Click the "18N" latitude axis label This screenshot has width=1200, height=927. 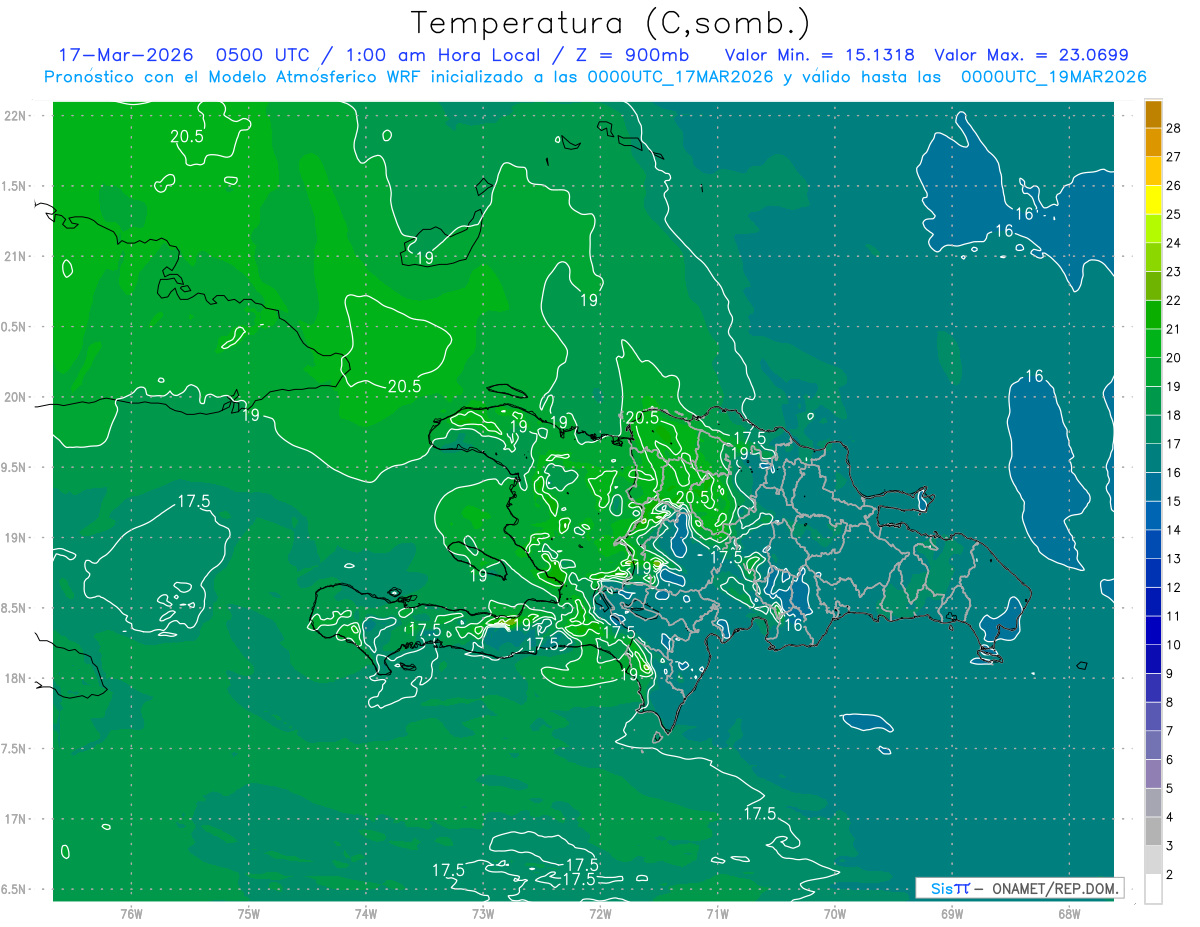(17, 678)
